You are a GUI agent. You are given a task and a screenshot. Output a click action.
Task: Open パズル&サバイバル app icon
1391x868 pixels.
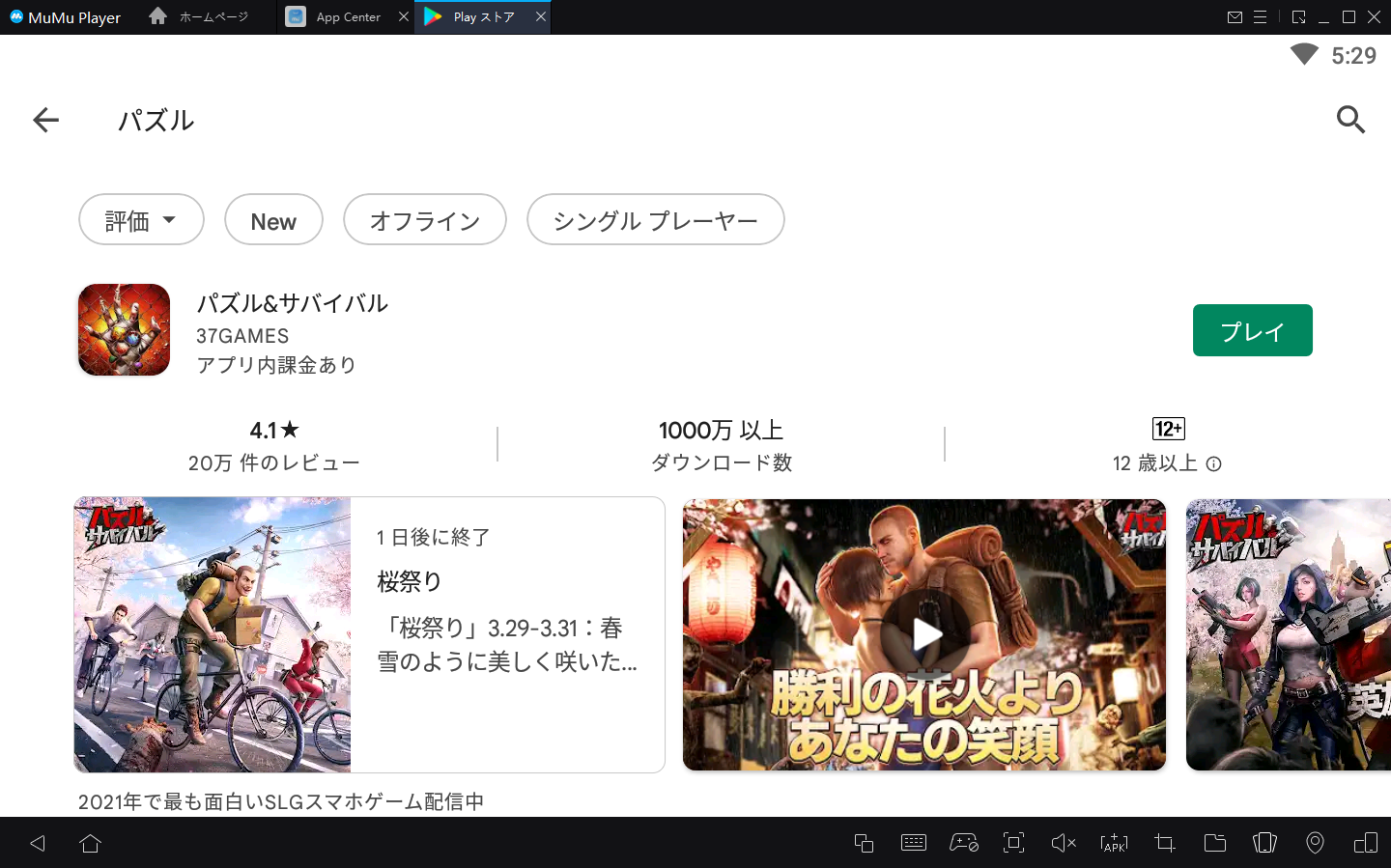pos(124,329)
